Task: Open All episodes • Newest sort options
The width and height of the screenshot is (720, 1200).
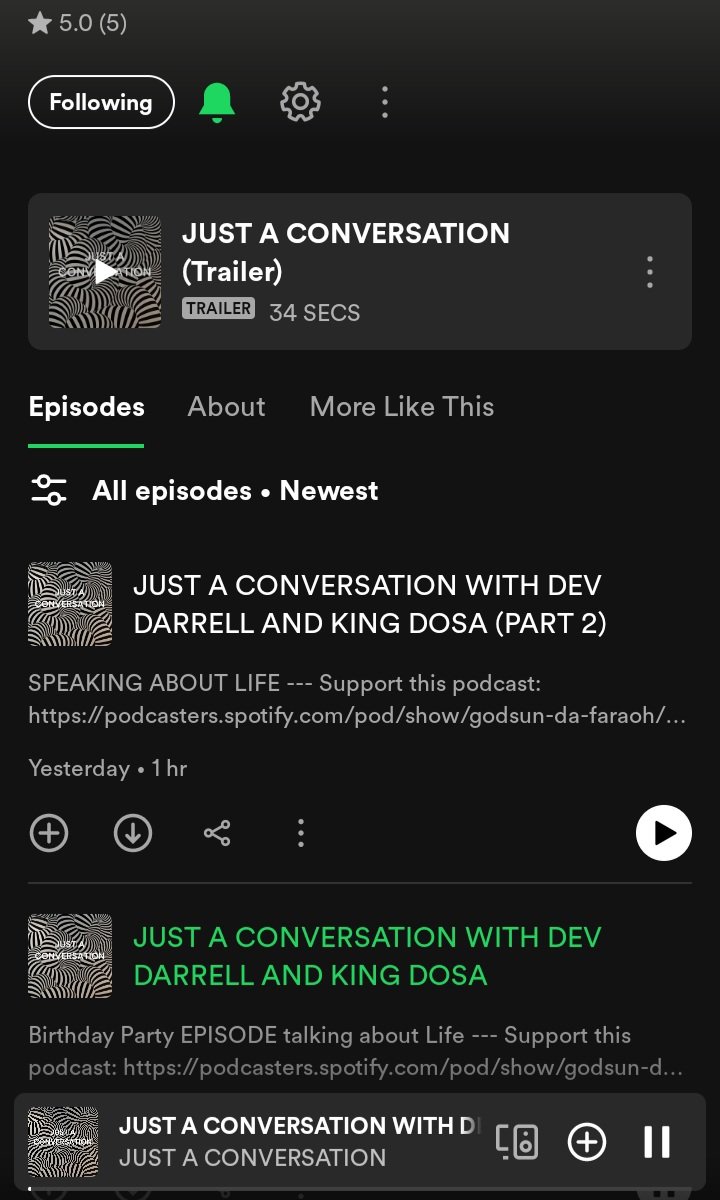Action: [x=235, y=491]
